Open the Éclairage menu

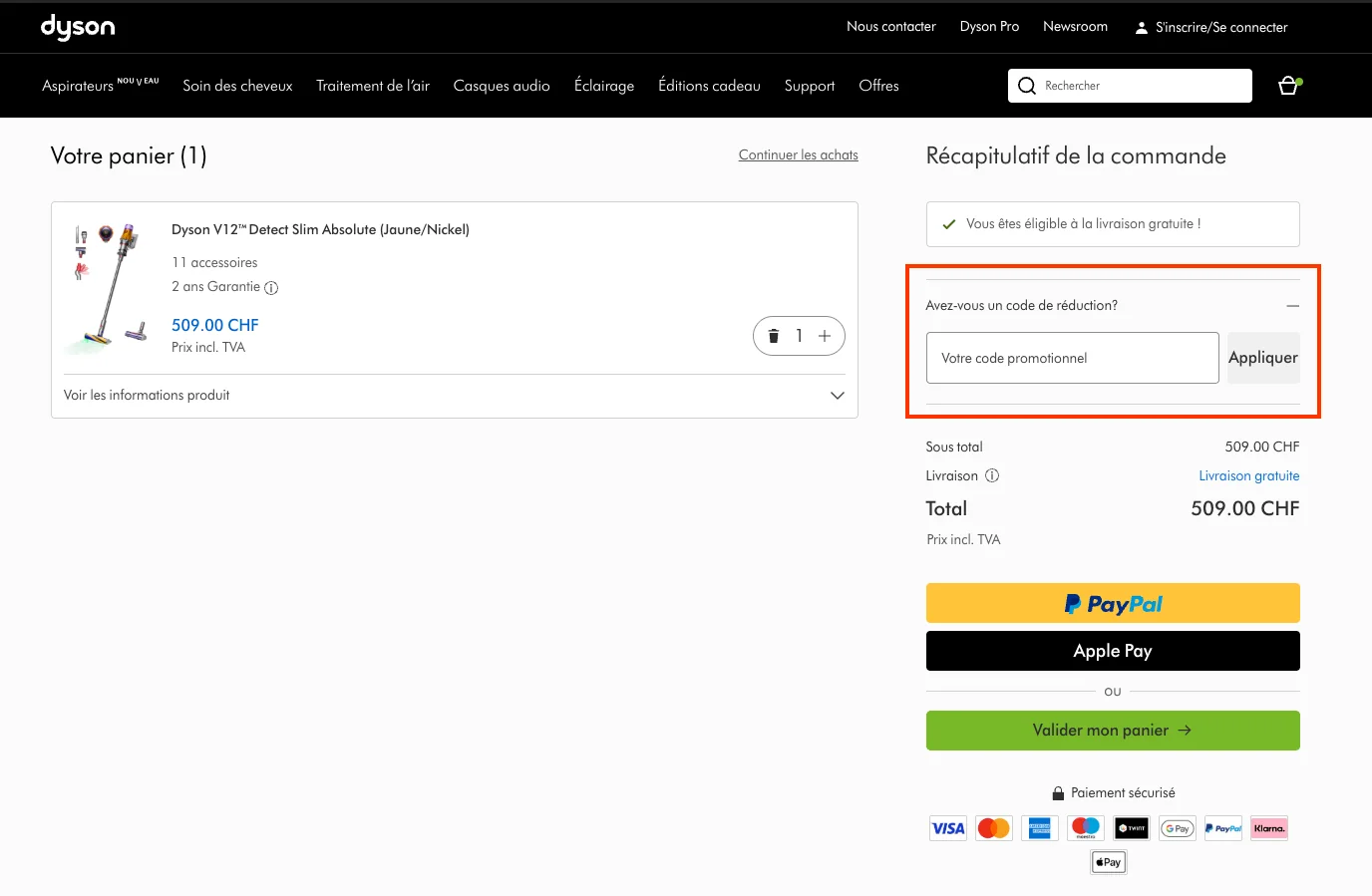[x=604, y=86]
